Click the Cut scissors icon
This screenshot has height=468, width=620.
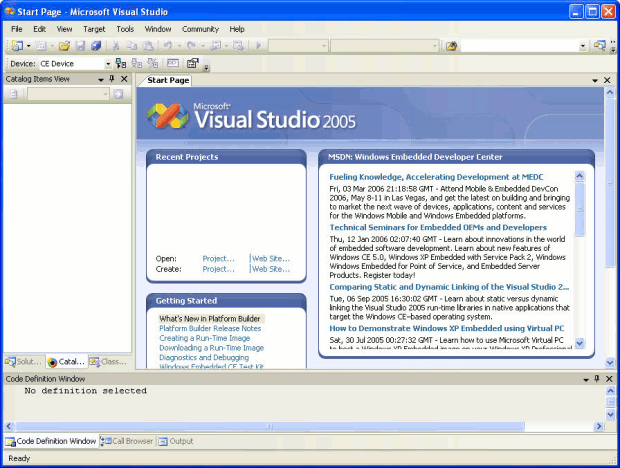tap(116, 46)
